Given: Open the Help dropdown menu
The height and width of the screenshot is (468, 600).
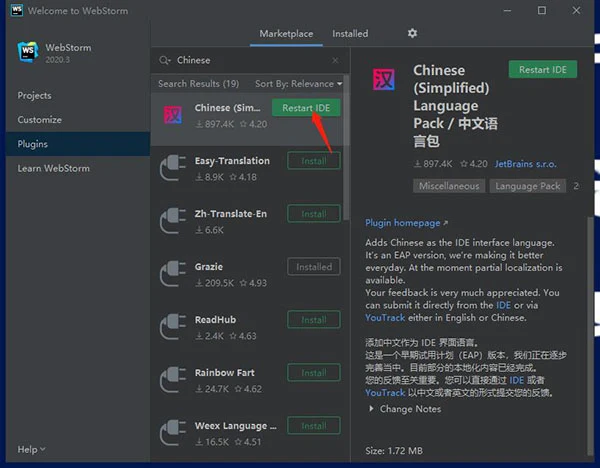Looking at the screenshot, I should coord(31,449).
